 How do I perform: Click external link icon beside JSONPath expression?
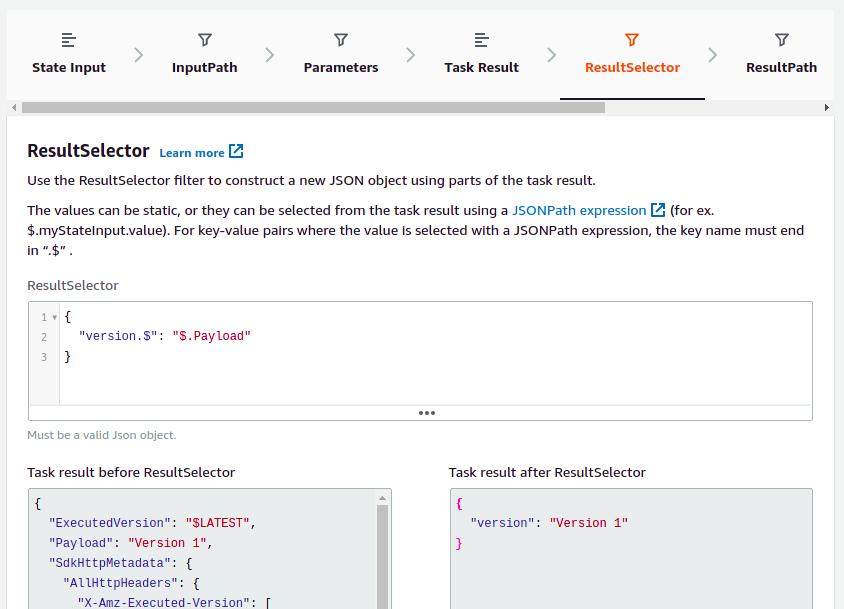pos(658,210)
